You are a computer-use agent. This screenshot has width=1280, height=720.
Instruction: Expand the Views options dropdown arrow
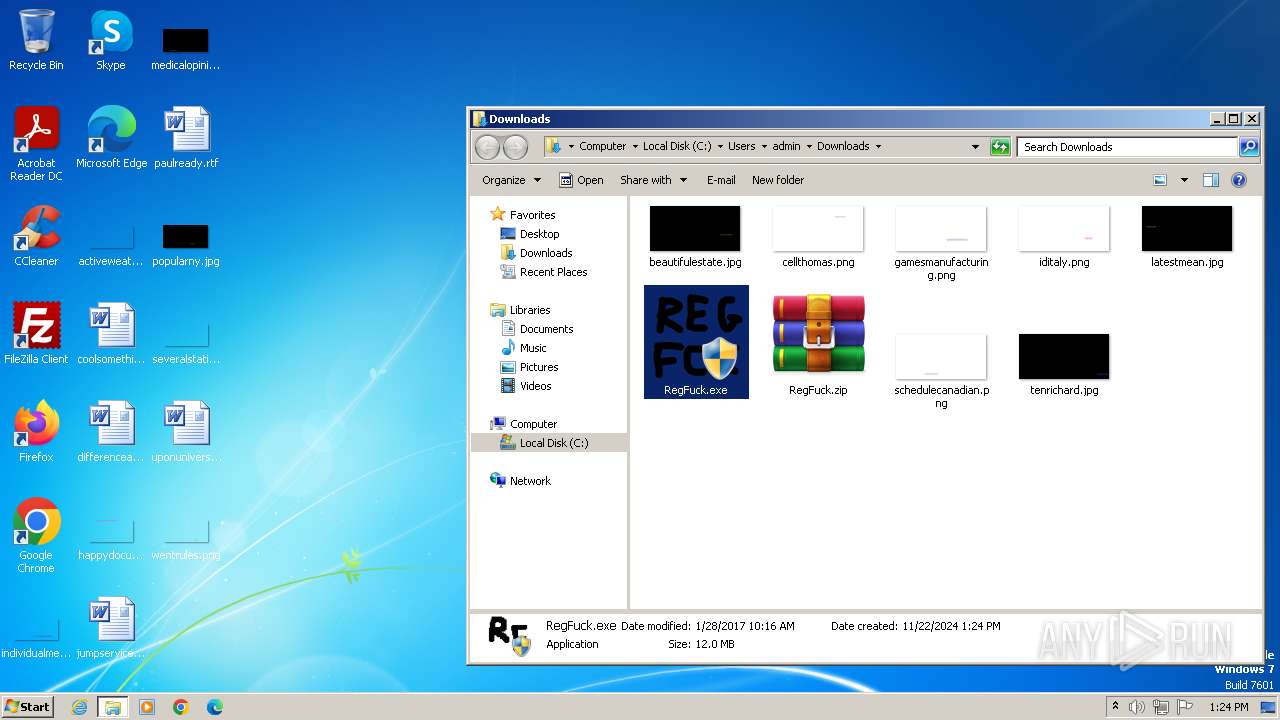click(x=1184, y=180)
